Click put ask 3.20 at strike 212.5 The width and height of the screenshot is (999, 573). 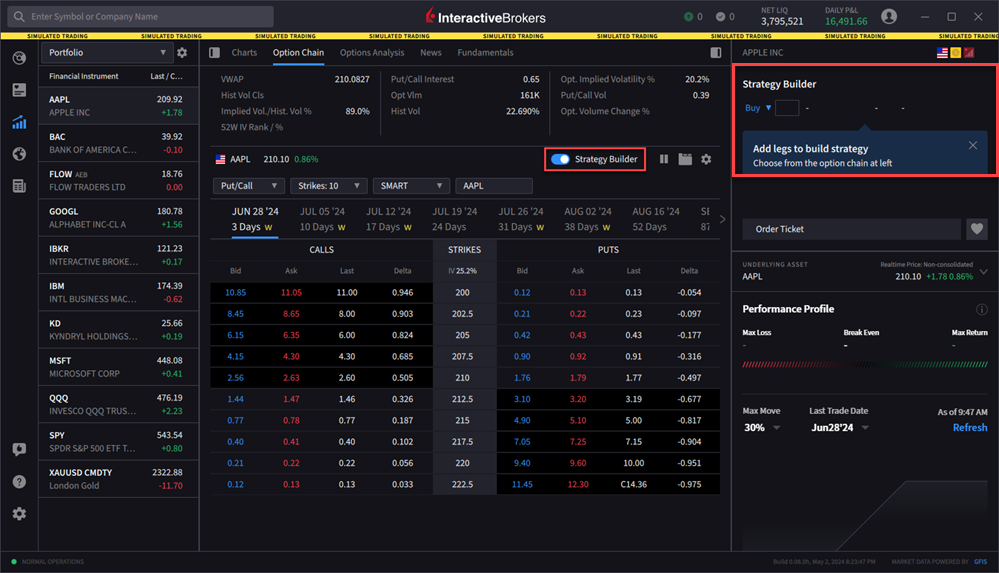[578, 399]
